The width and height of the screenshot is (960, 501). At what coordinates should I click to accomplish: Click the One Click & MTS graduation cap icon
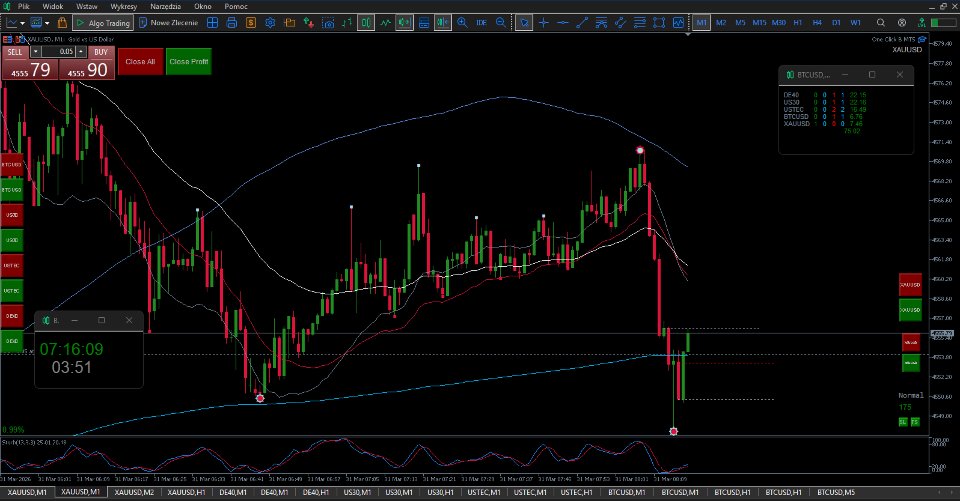(922, 39)
